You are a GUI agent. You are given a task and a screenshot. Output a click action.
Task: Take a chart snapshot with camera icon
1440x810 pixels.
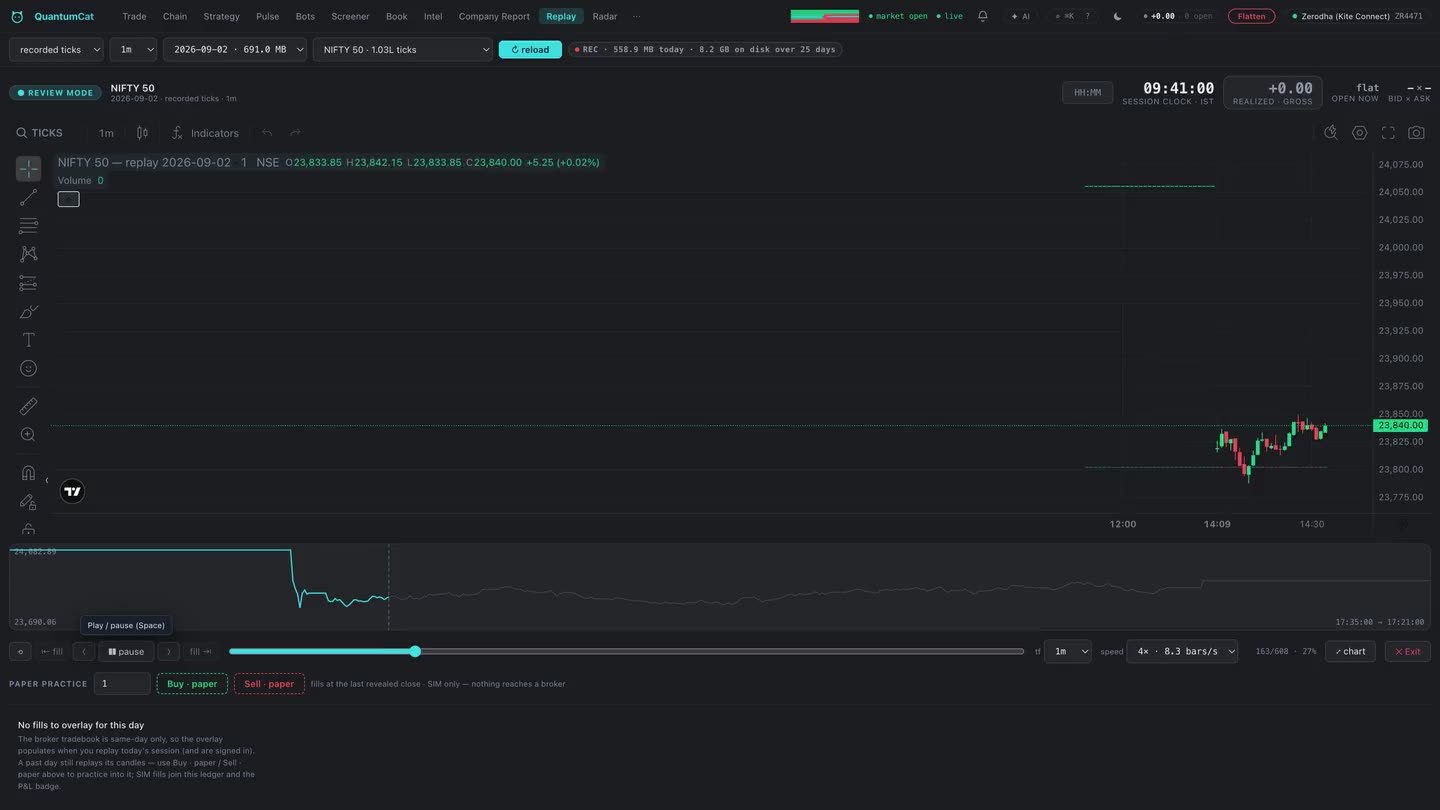1416,133
